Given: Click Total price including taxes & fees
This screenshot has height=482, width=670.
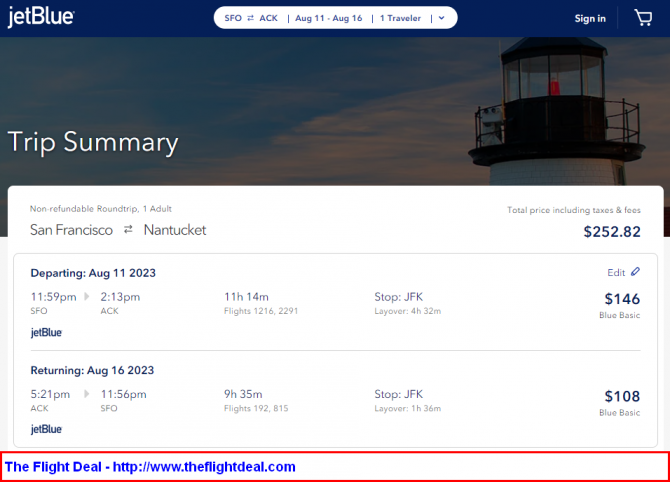Looking at the screenshot, I should (574, 210).
